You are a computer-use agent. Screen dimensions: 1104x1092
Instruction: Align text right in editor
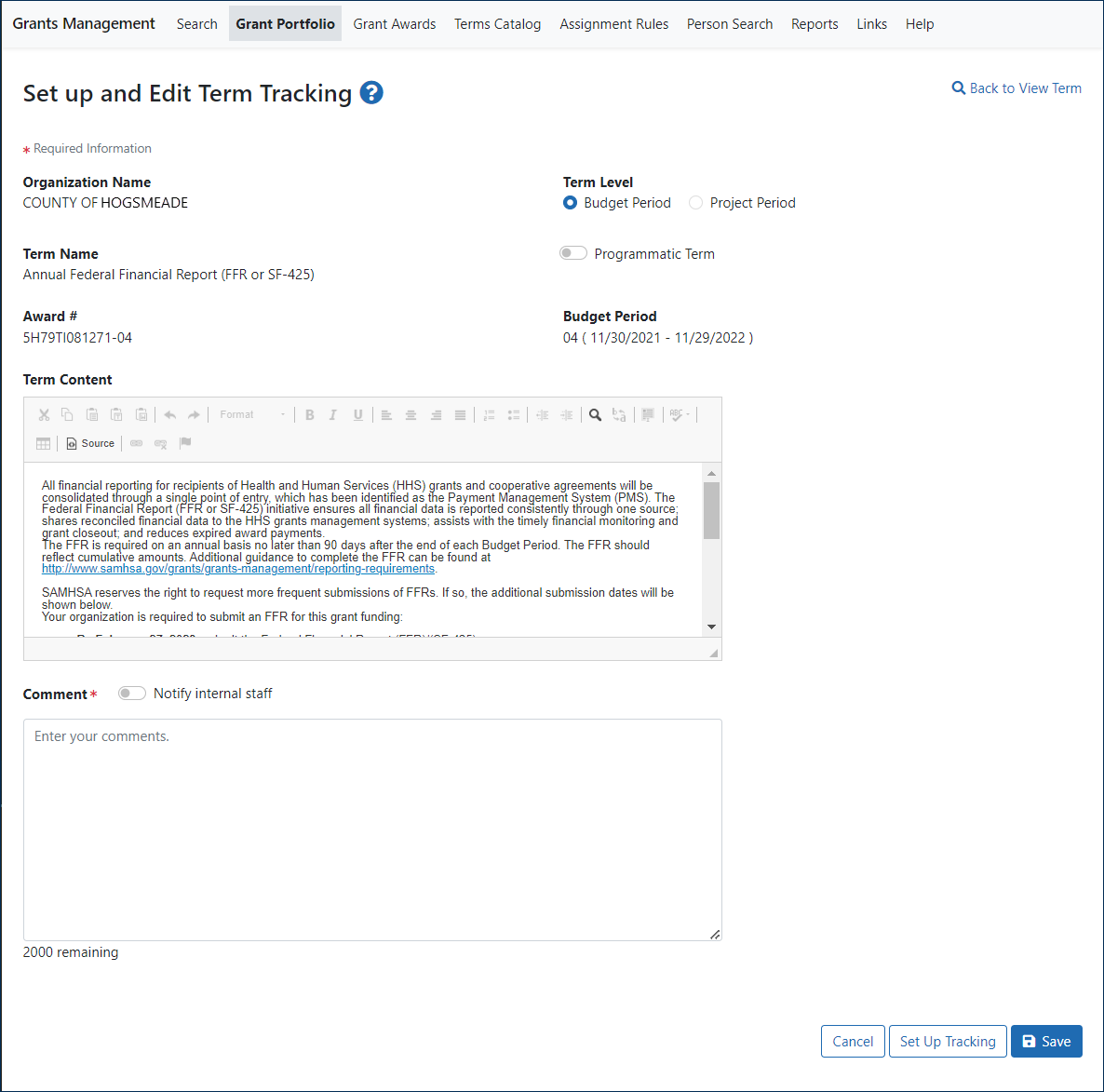[x=436, y=414]
